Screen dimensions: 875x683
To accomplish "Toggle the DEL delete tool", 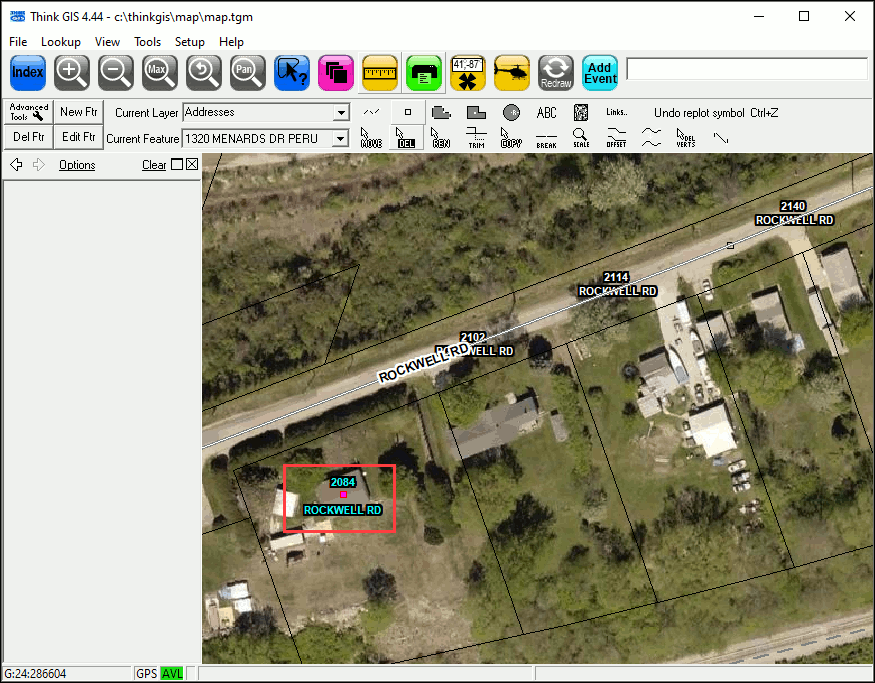I will pos(406,137).
